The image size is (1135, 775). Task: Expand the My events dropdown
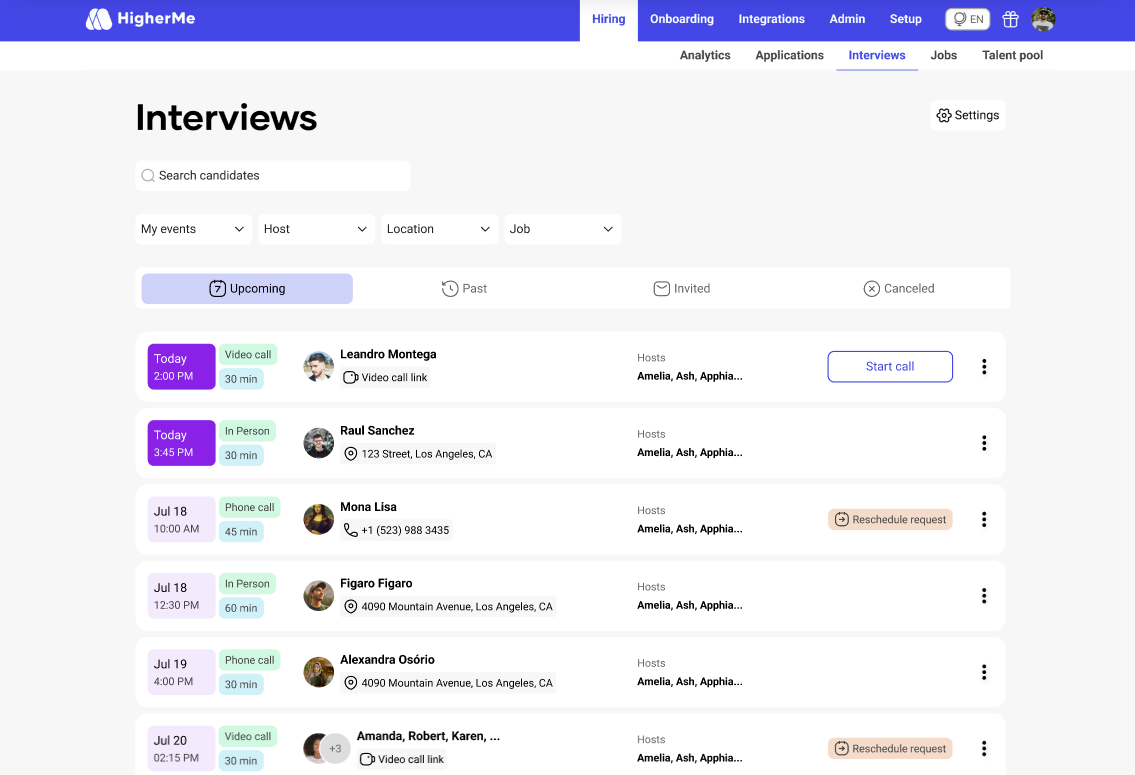(193, 229)
